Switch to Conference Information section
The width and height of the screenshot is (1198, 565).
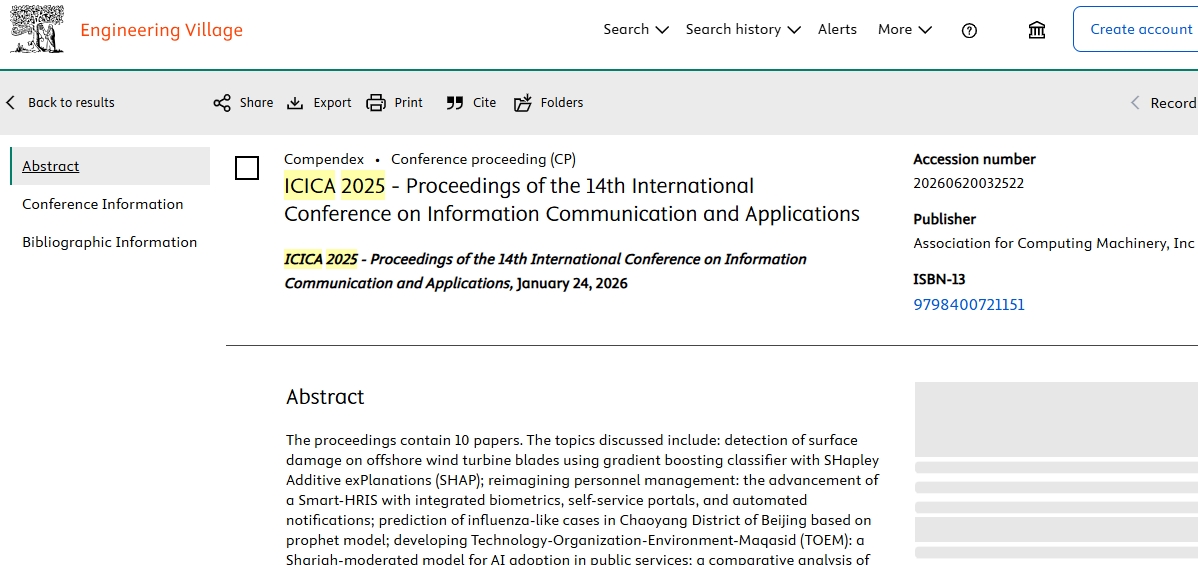point(103,204)
